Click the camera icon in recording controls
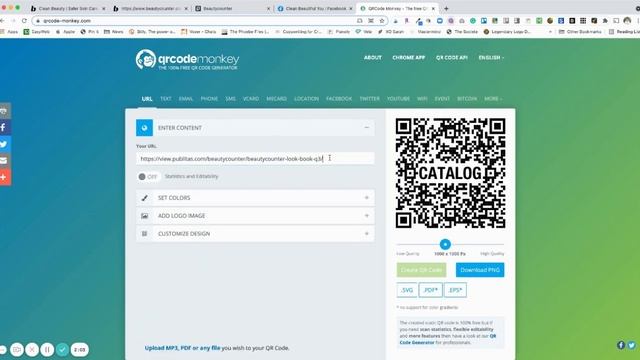Image resolution: width=640 pixels, height=360 pixels. tap(17, 350)
